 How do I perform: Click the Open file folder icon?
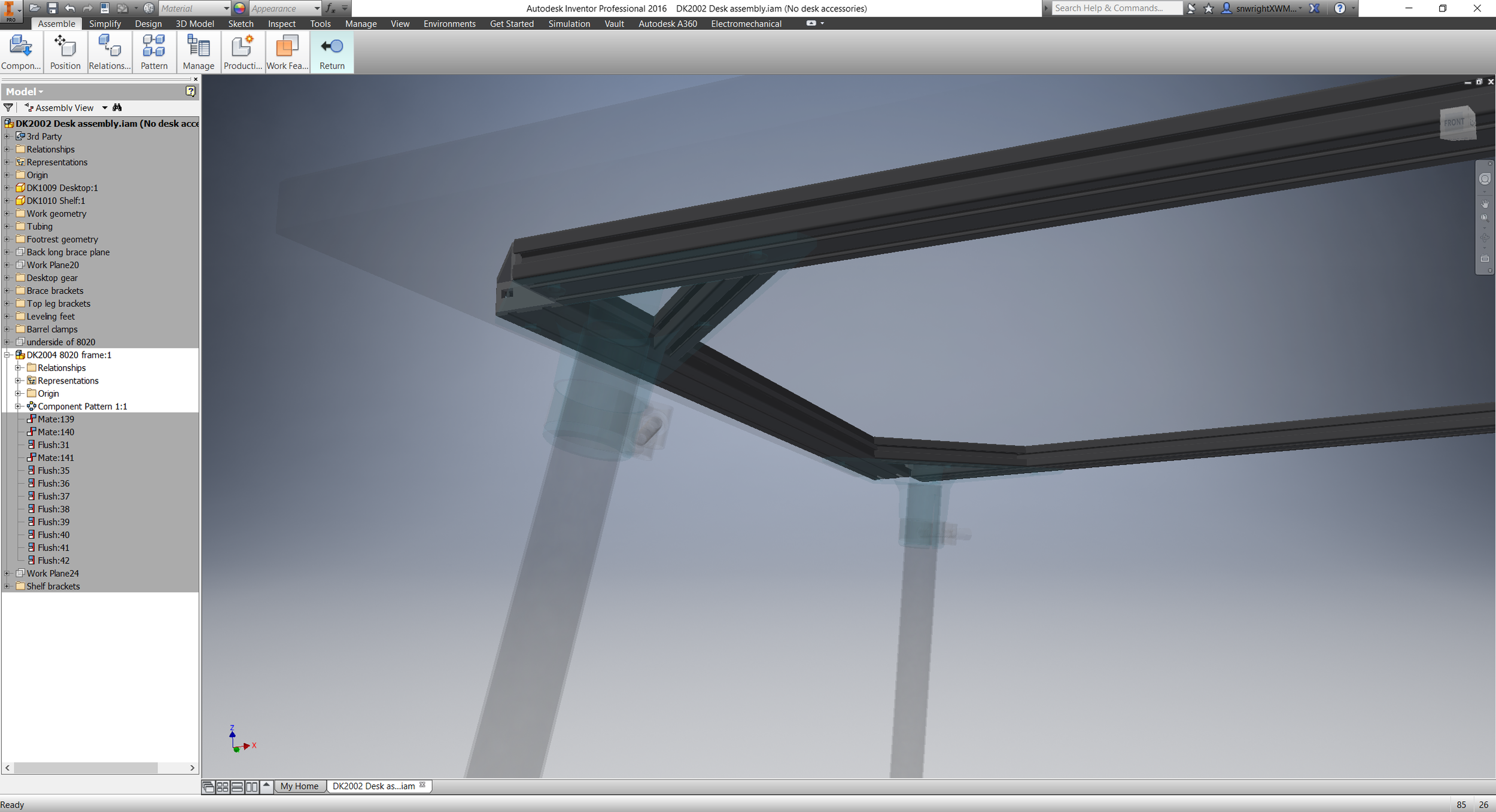click(x=35, y=8)
